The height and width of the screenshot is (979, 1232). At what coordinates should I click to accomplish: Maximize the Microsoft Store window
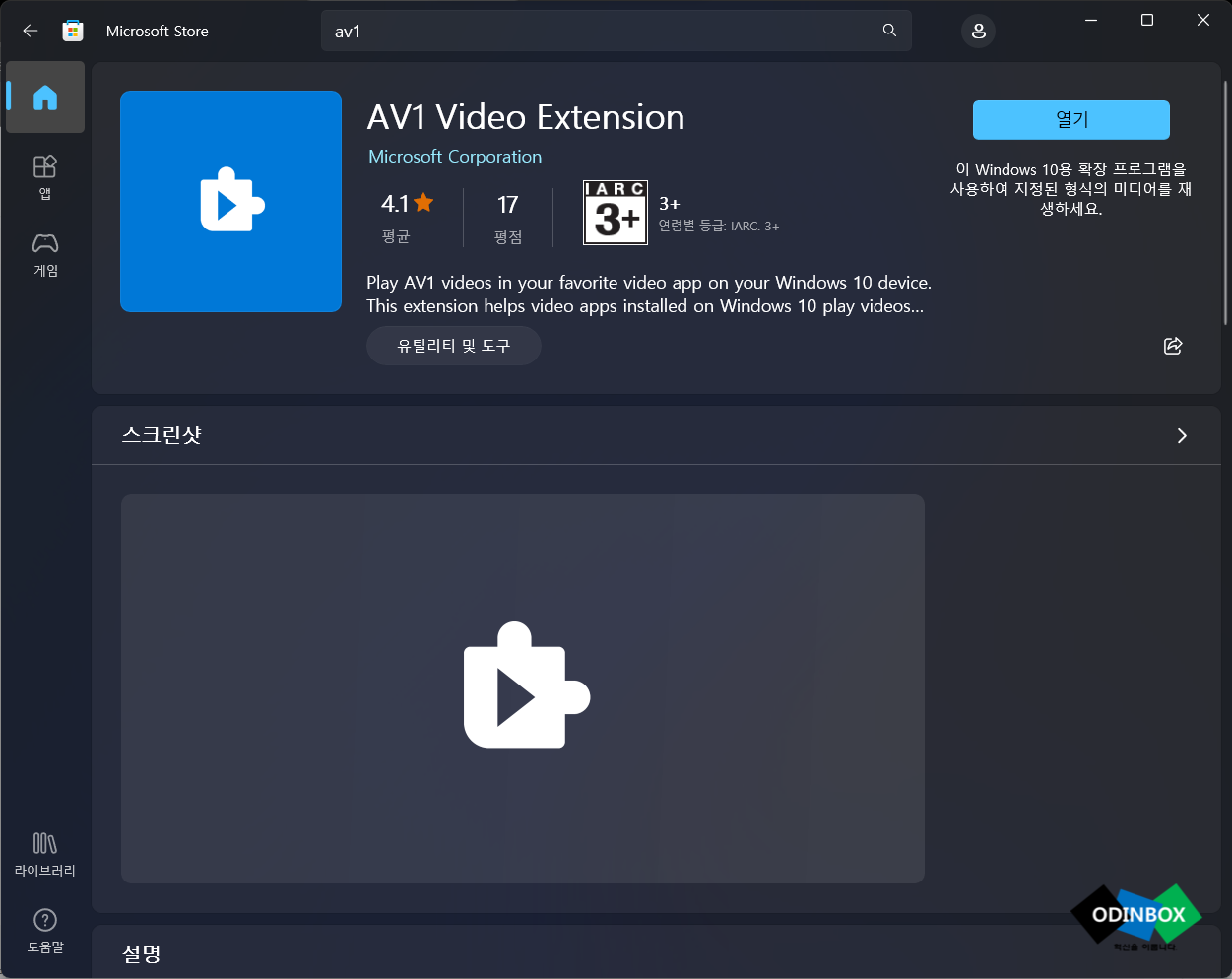1147,20
